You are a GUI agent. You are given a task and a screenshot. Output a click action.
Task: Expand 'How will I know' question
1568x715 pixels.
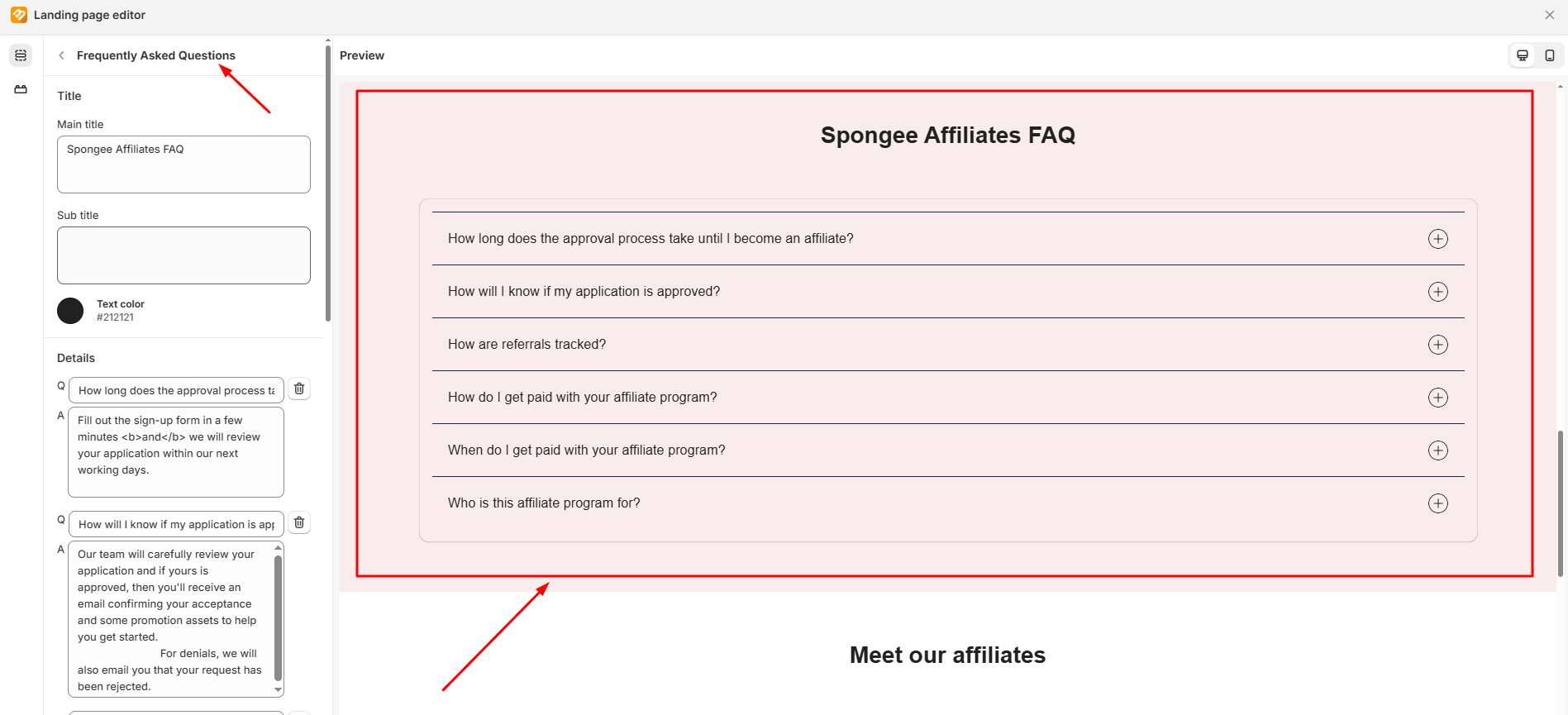click(x=1437, y=292)
